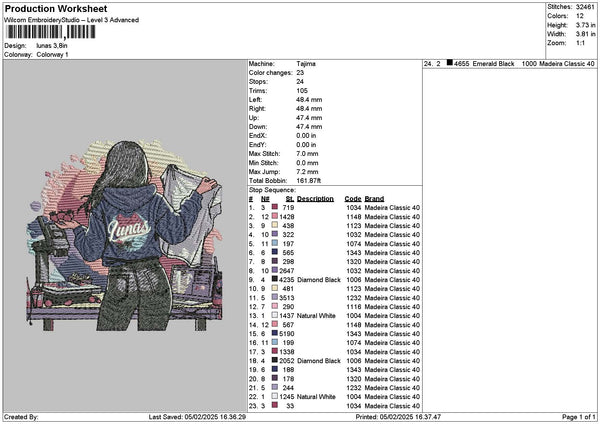The width and height of the screenshot is (600, 424).
Task: Click the Total Bobbin value '161.87ft'
Action: 308,181
